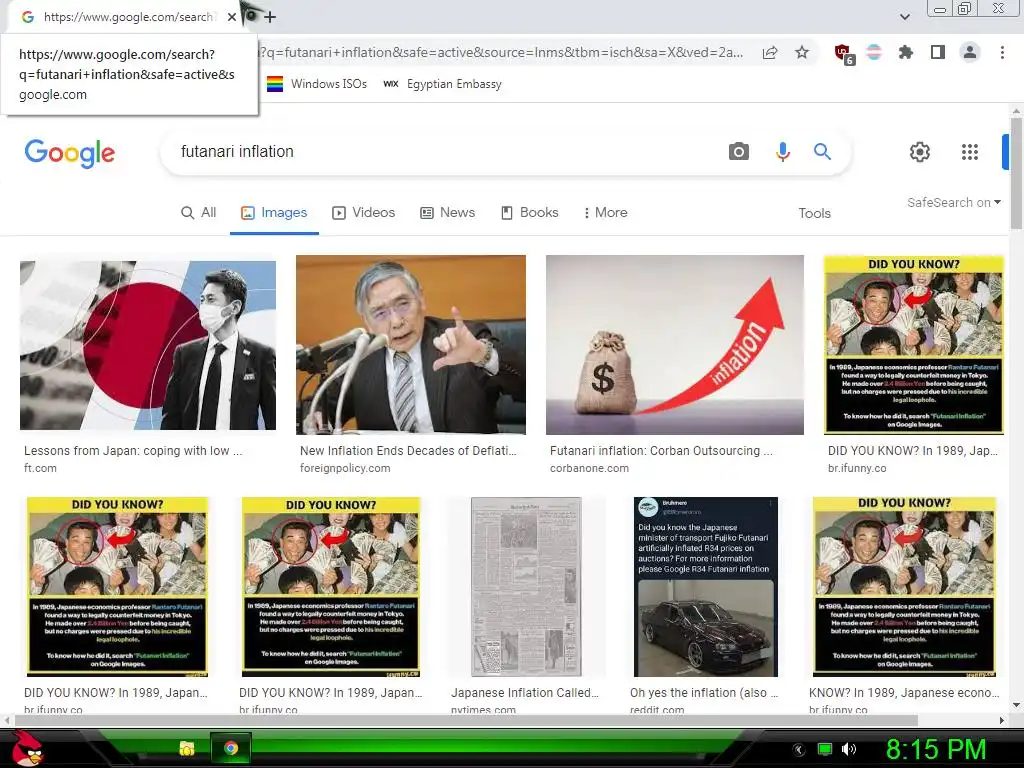Click the vertical page scrollbar

pyautogui.click(x=1016, y=173)
